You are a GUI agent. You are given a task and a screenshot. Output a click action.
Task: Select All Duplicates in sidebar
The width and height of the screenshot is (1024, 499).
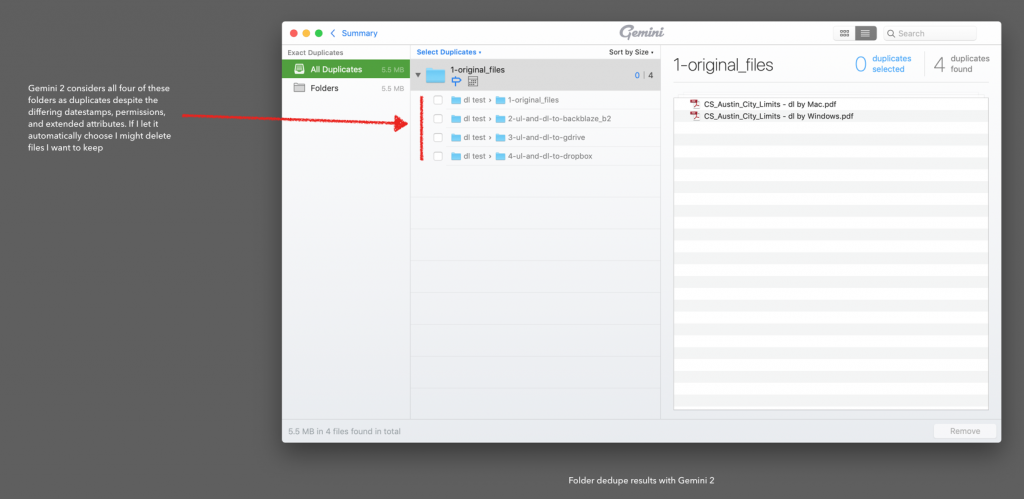[x=345, y=69]
